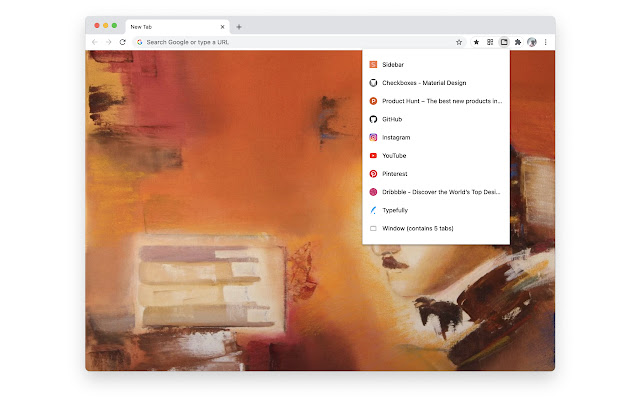
Task: Bookmark this tab with the star outline
Action: 459,42
